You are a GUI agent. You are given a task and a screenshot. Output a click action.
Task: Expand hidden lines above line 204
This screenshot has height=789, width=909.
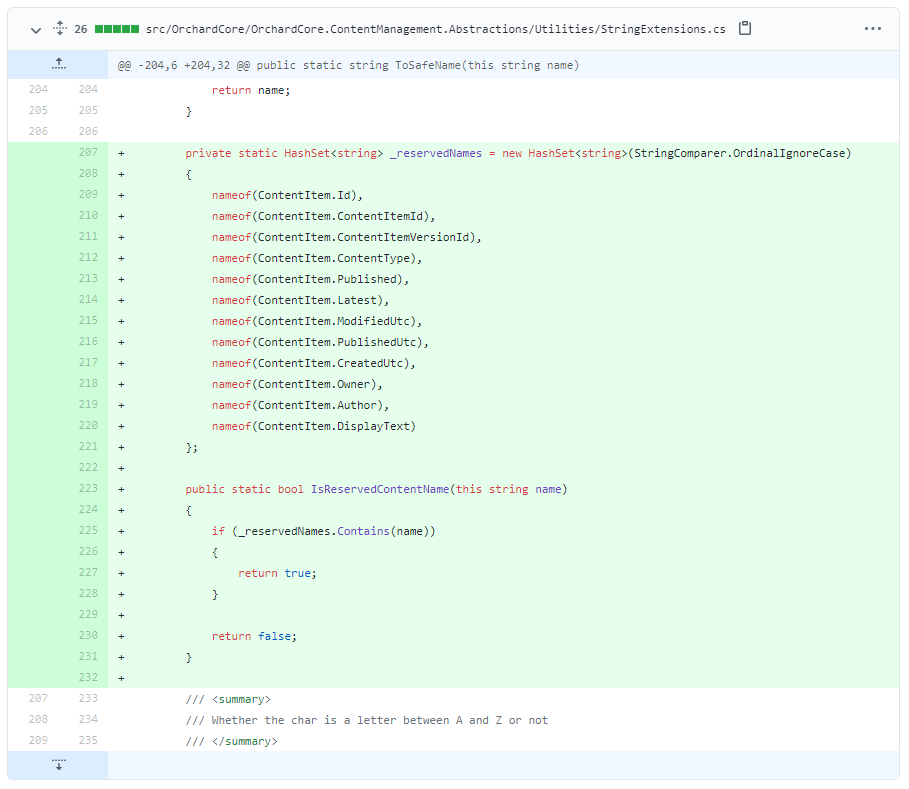point(58,64)
